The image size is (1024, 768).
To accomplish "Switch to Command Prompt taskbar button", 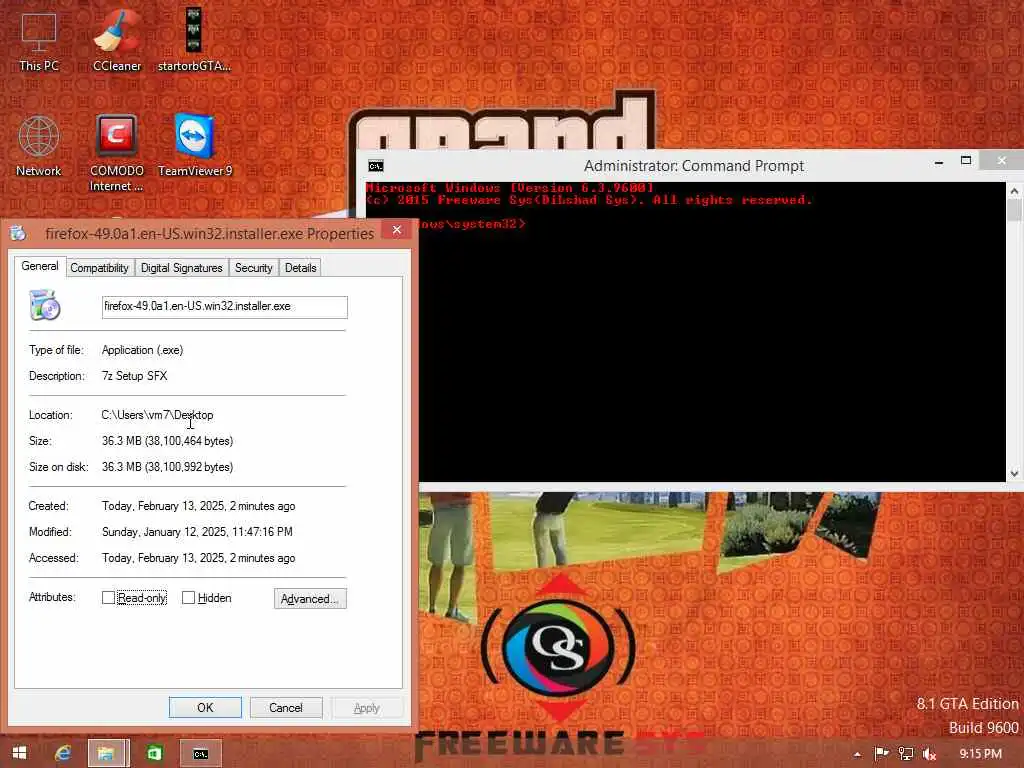I will pyautogui.click(x=200, y=753).
